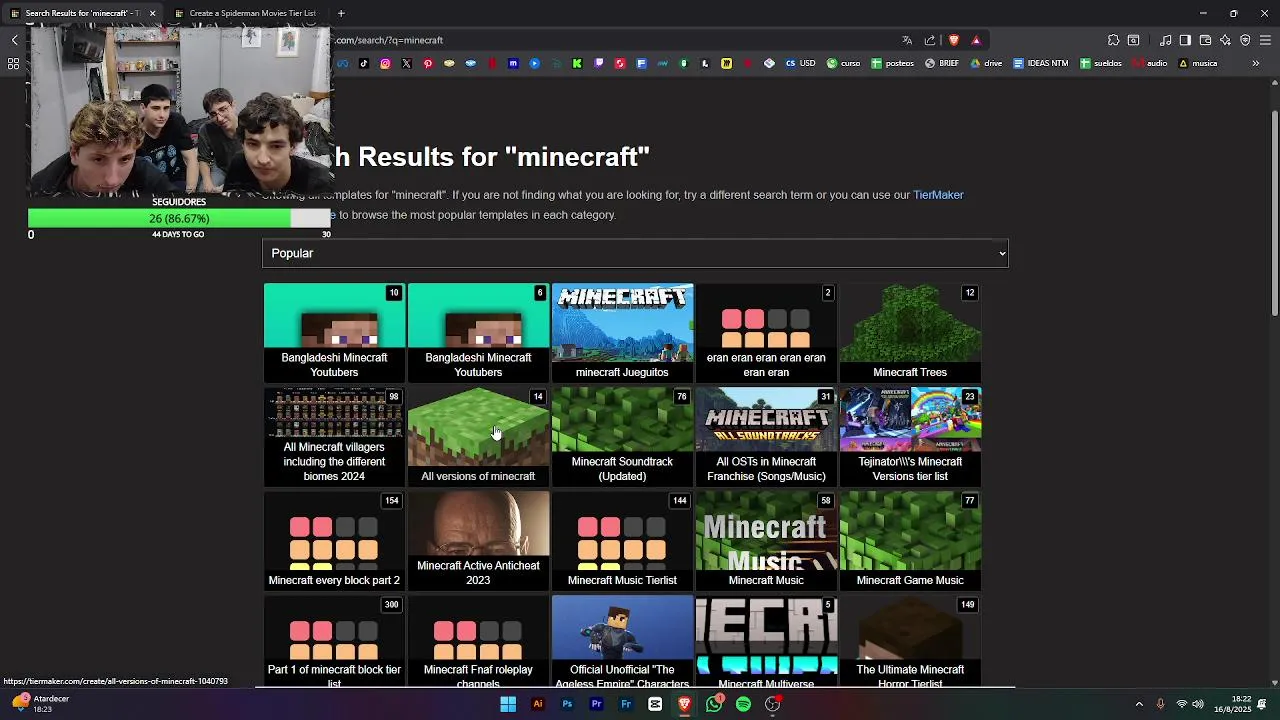The image size is (1280, 720).
Task: Open the TikTok bookmark icon
Action: pos(364,63)
